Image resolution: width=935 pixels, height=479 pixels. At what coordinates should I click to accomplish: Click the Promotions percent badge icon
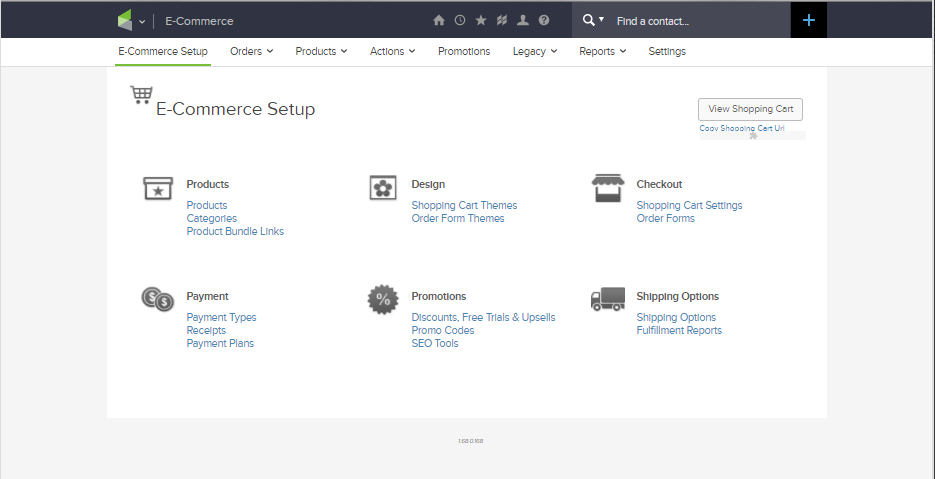coord(383,299)
